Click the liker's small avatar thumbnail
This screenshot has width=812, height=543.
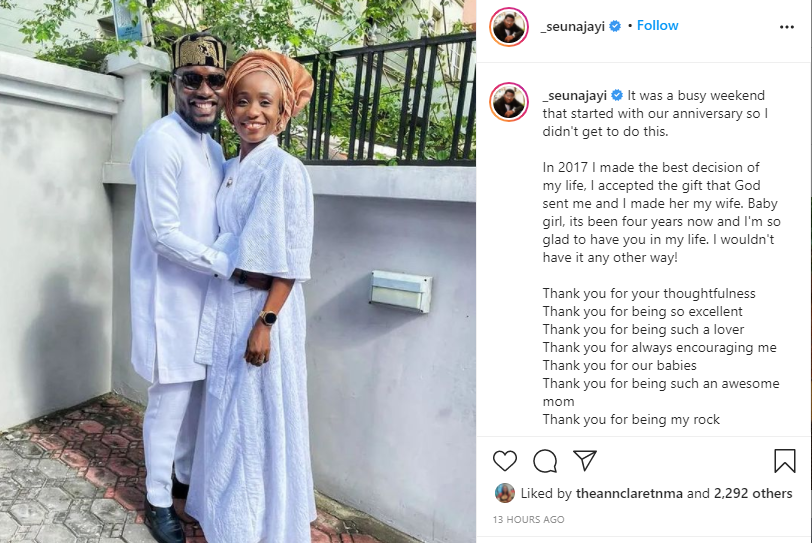click(504, 493)
